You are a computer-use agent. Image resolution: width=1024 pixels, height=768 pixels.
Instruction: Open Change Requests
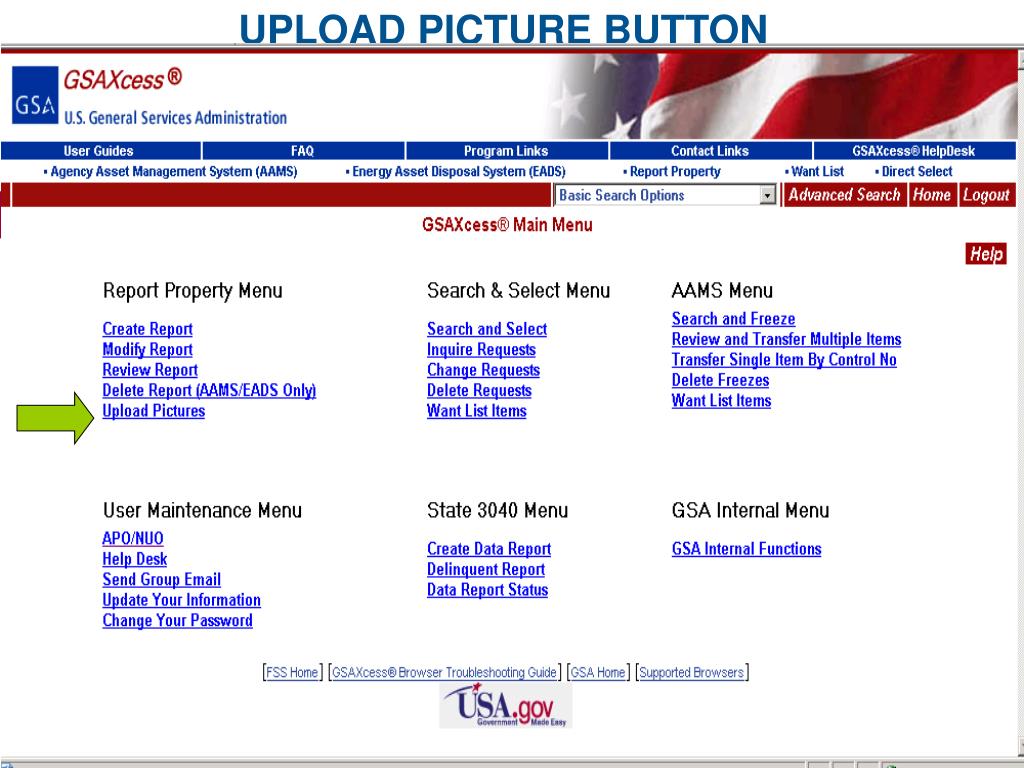coord(483,370)
